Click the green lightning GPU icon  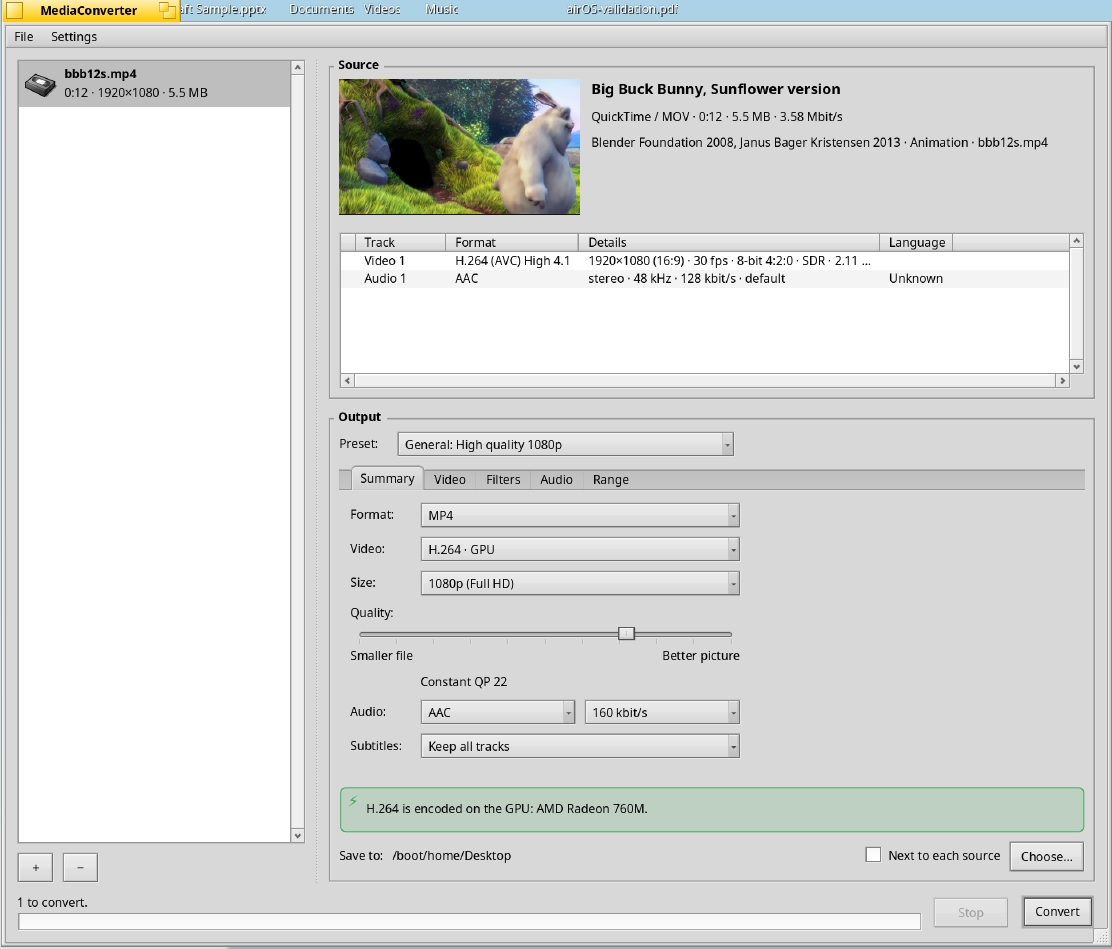[x=353, y=801]
